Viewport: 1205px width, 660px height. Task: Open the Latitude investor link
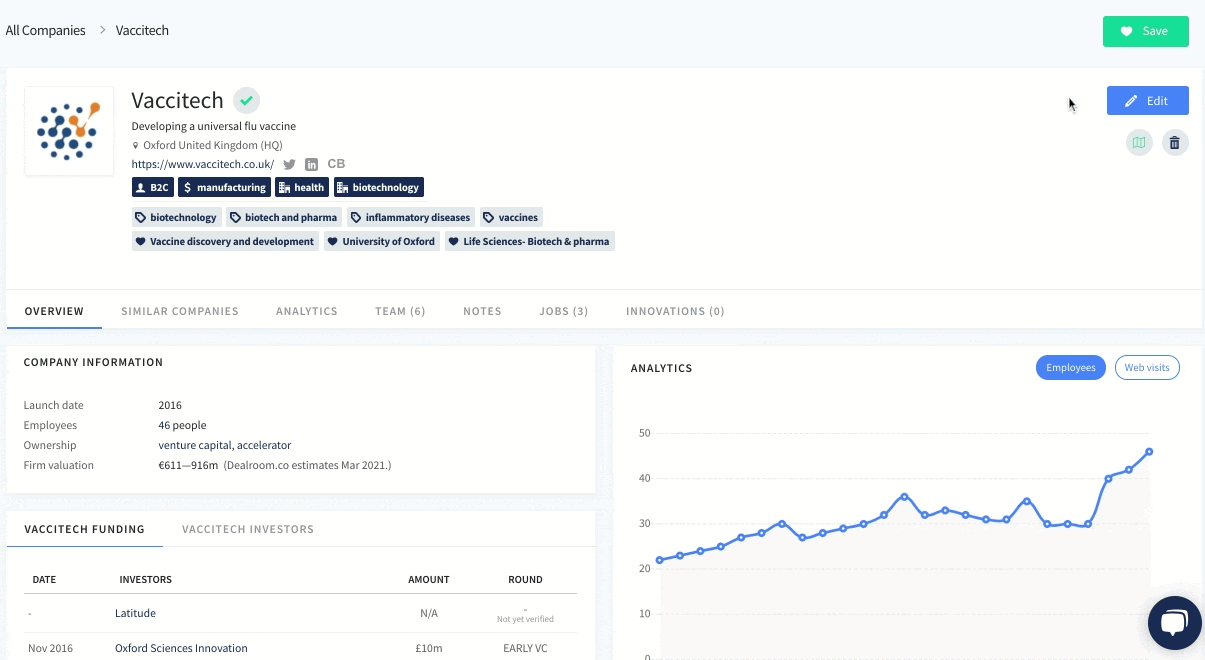(x=135, y=613)
